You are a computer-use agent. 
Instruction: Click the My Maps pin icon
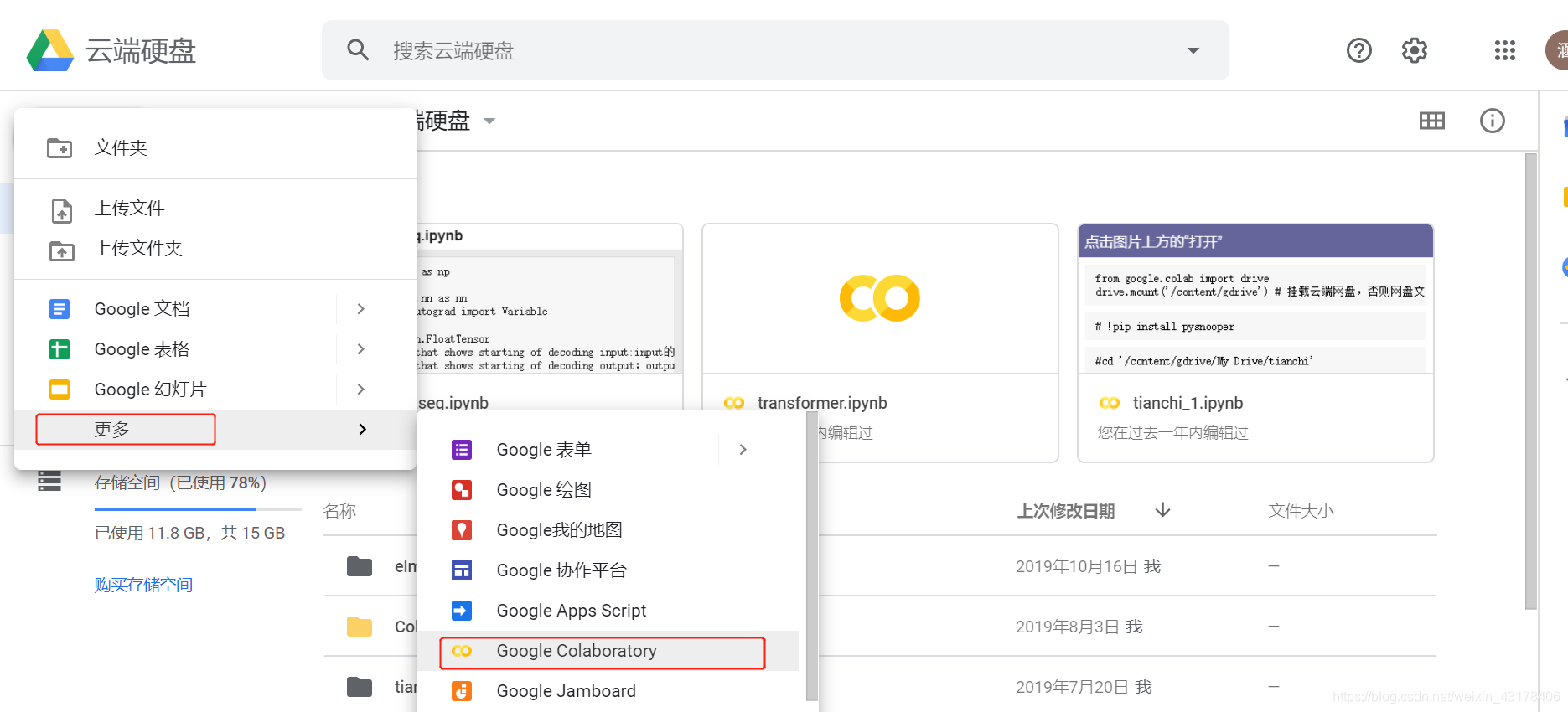462,530
